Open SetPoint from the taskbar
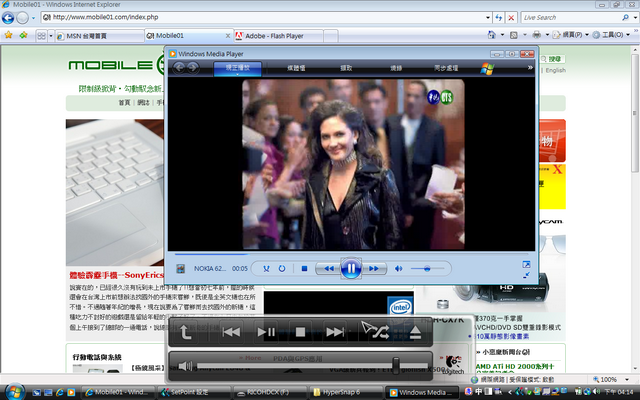The width and height of the screenshot is (640, 400). pyautogui.click(x=194, y=392)
